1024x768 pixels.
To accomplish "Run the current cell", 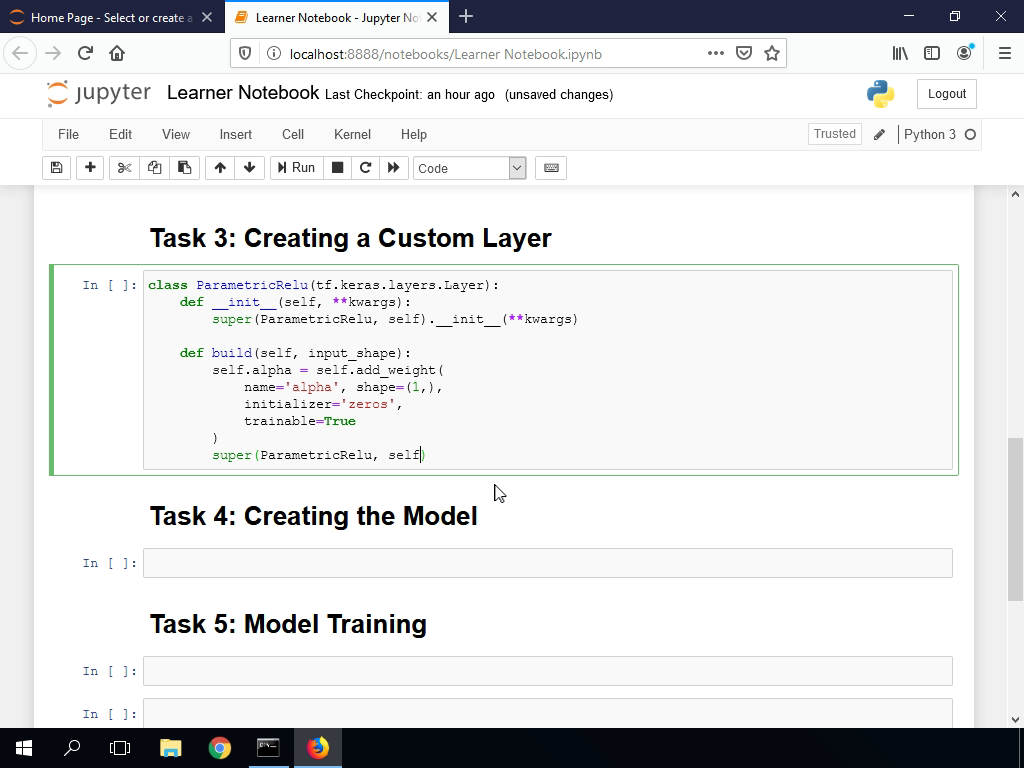I will pyautogui.click(x=296, y=168).
